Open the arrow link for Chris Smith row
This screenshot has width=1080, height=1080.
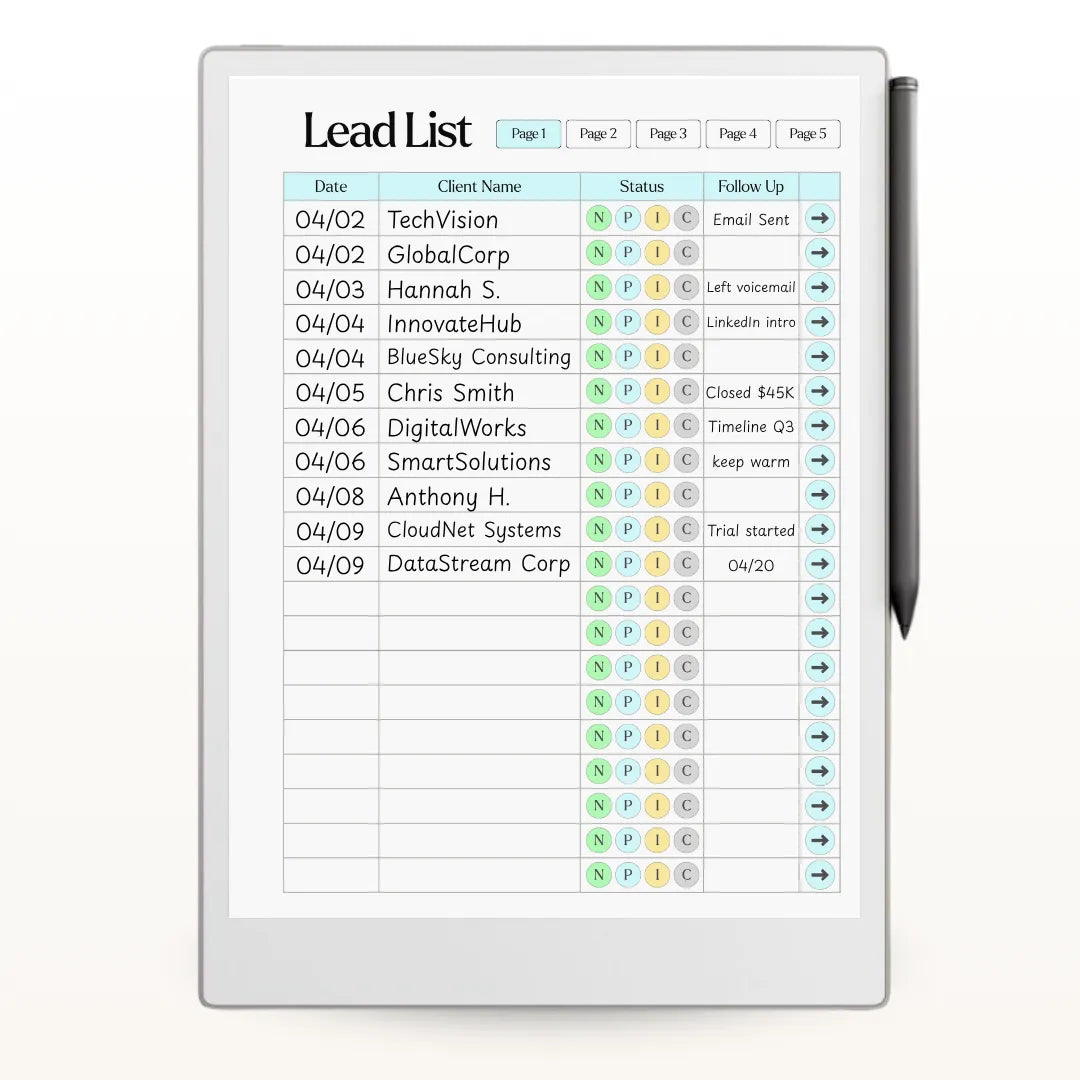[820, 391]
